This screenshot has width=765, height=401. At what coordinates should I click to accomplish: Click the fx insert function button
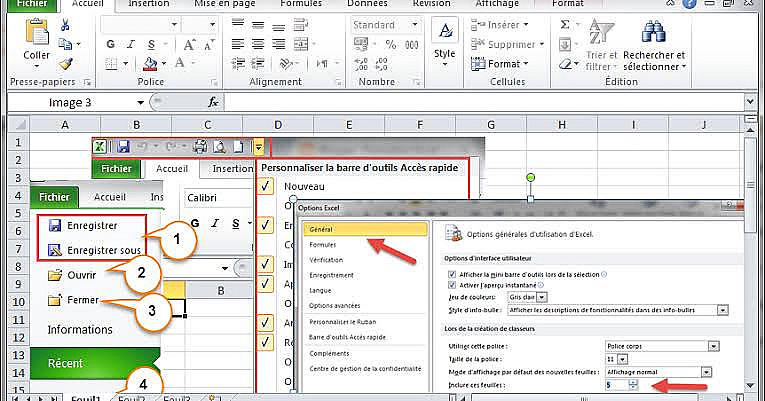[213, 102]
